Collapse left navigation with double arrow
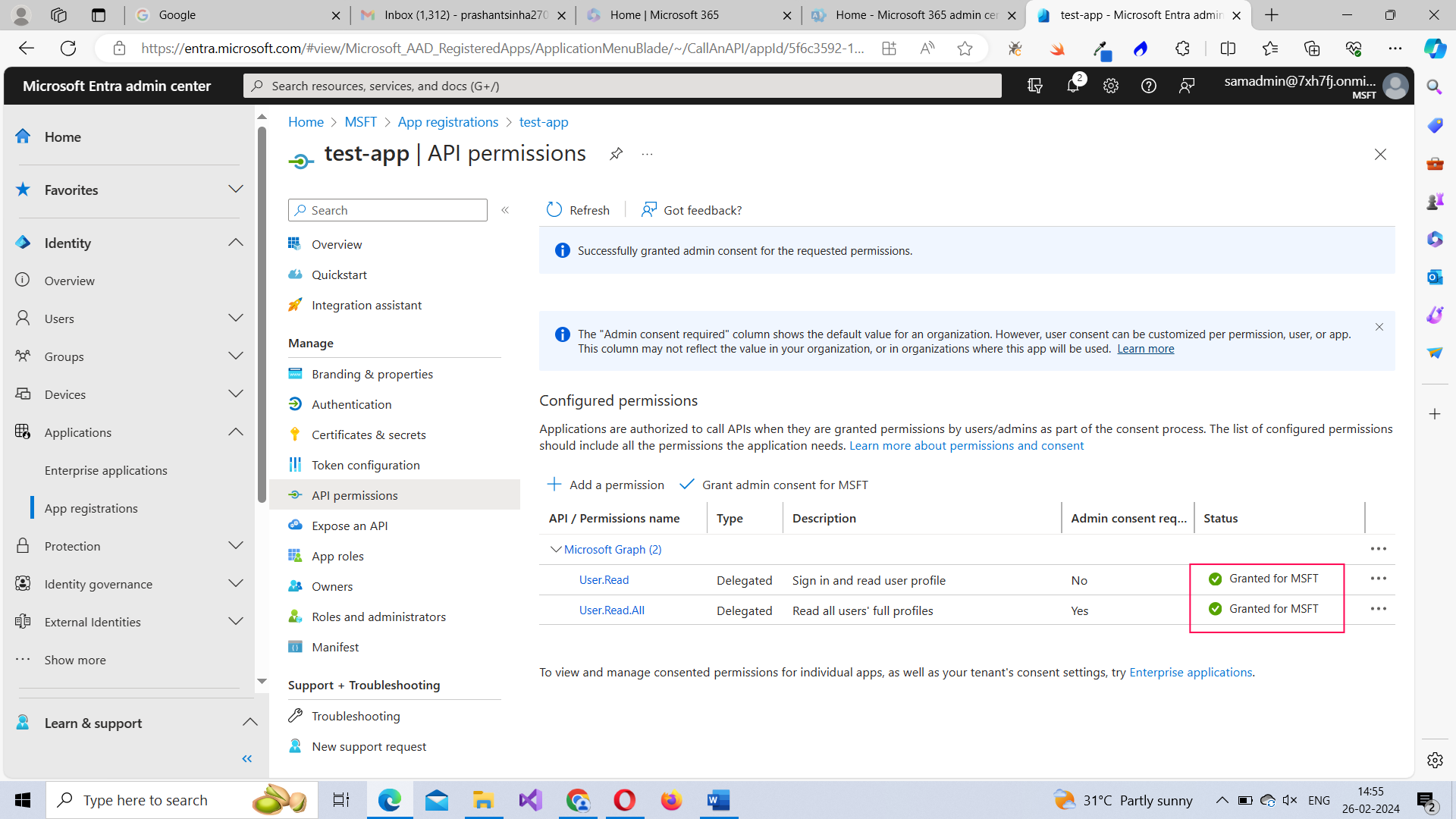Viewport: 1456px width, 819px height. (x=246, y=758)
